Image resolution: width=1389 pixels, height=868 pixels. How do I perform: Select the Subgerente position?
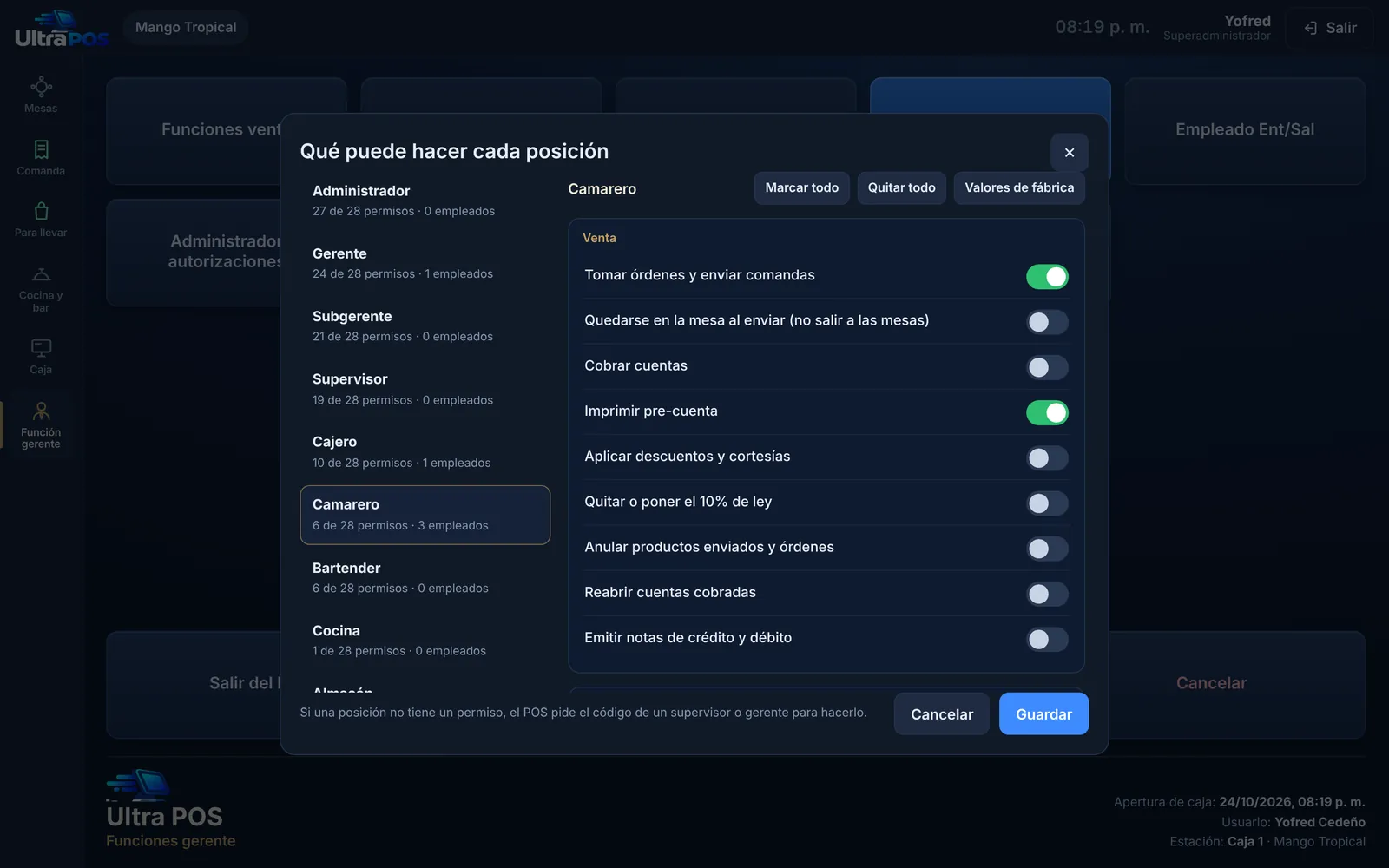pos(425,326)
